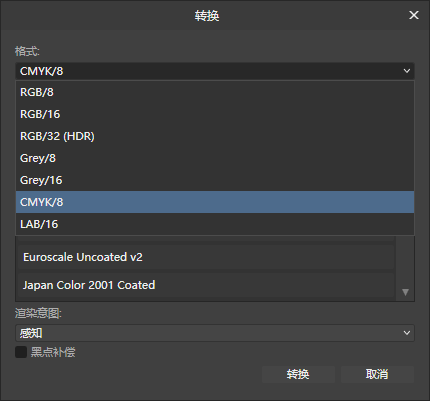Select the highlighted CMYK/8 option
Viewport: 430px width, 401px height.
click(215, 202)
